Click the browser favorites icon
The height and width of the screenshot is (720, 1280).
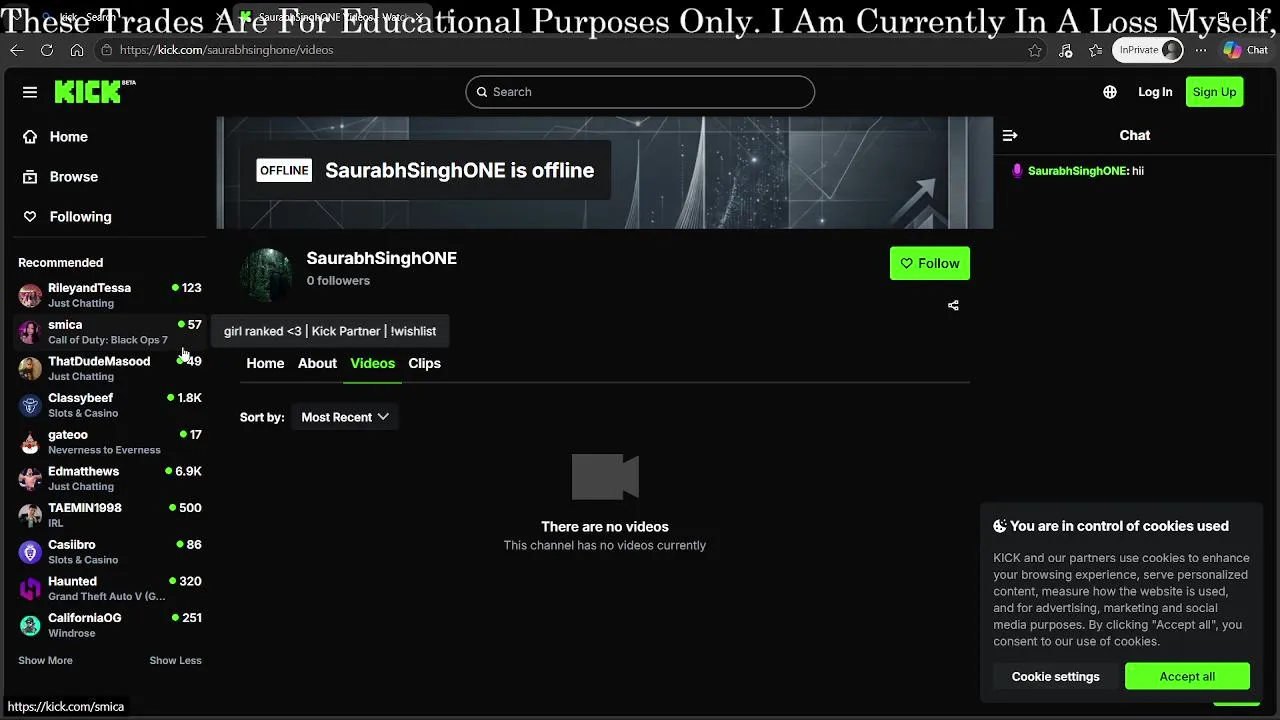tap(1095, 50)
